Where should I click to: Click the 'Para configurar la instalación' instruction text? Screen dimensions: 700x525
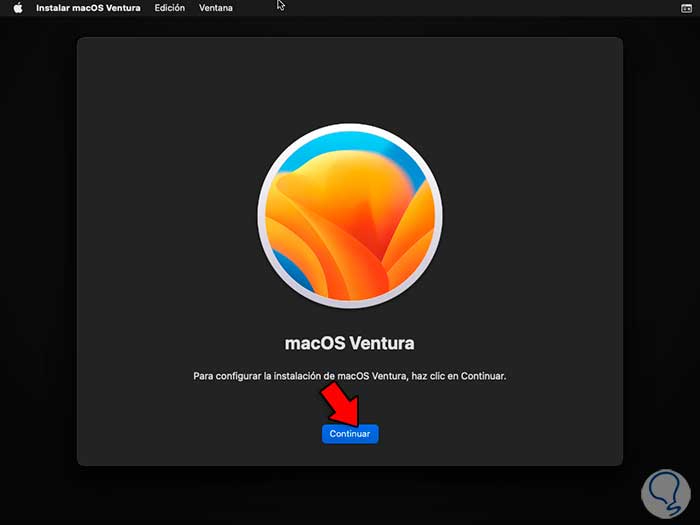tap(350, 376)
